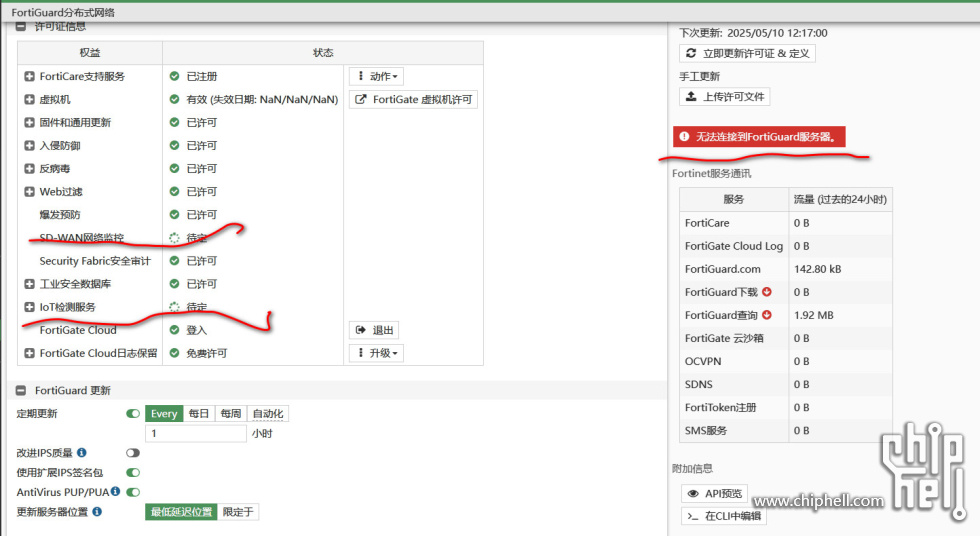
Task: Click the pending spinner icon for IoT检测服务
Action: pos(174,307)
